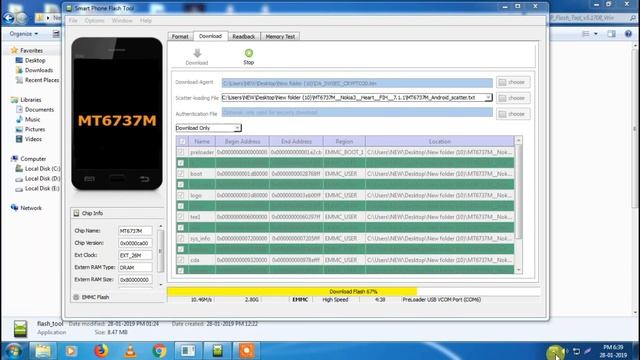Viewport: 640px width, 360px height.
Task: Switch to the Memory Test tab
Action: (x=280, y=36)
